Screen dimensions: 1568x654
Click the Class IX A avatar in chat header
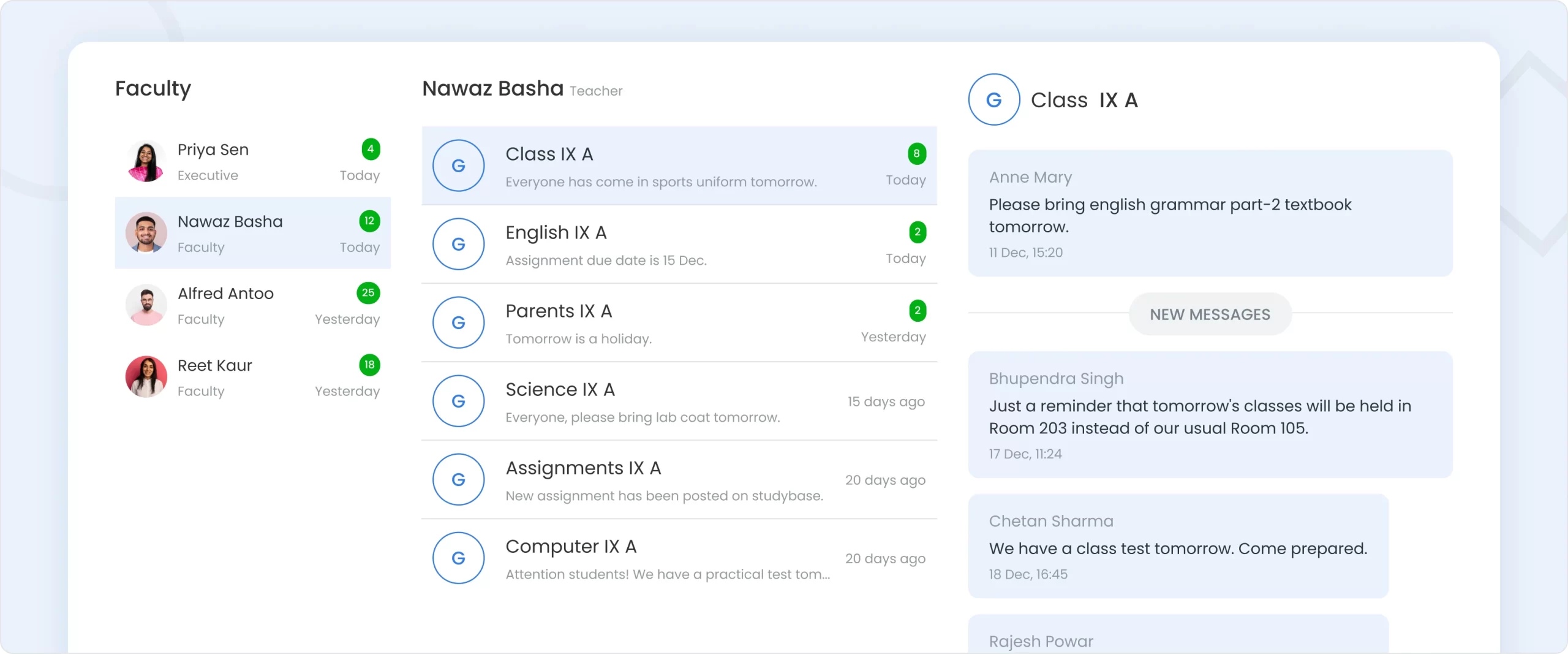click(993, 99)
